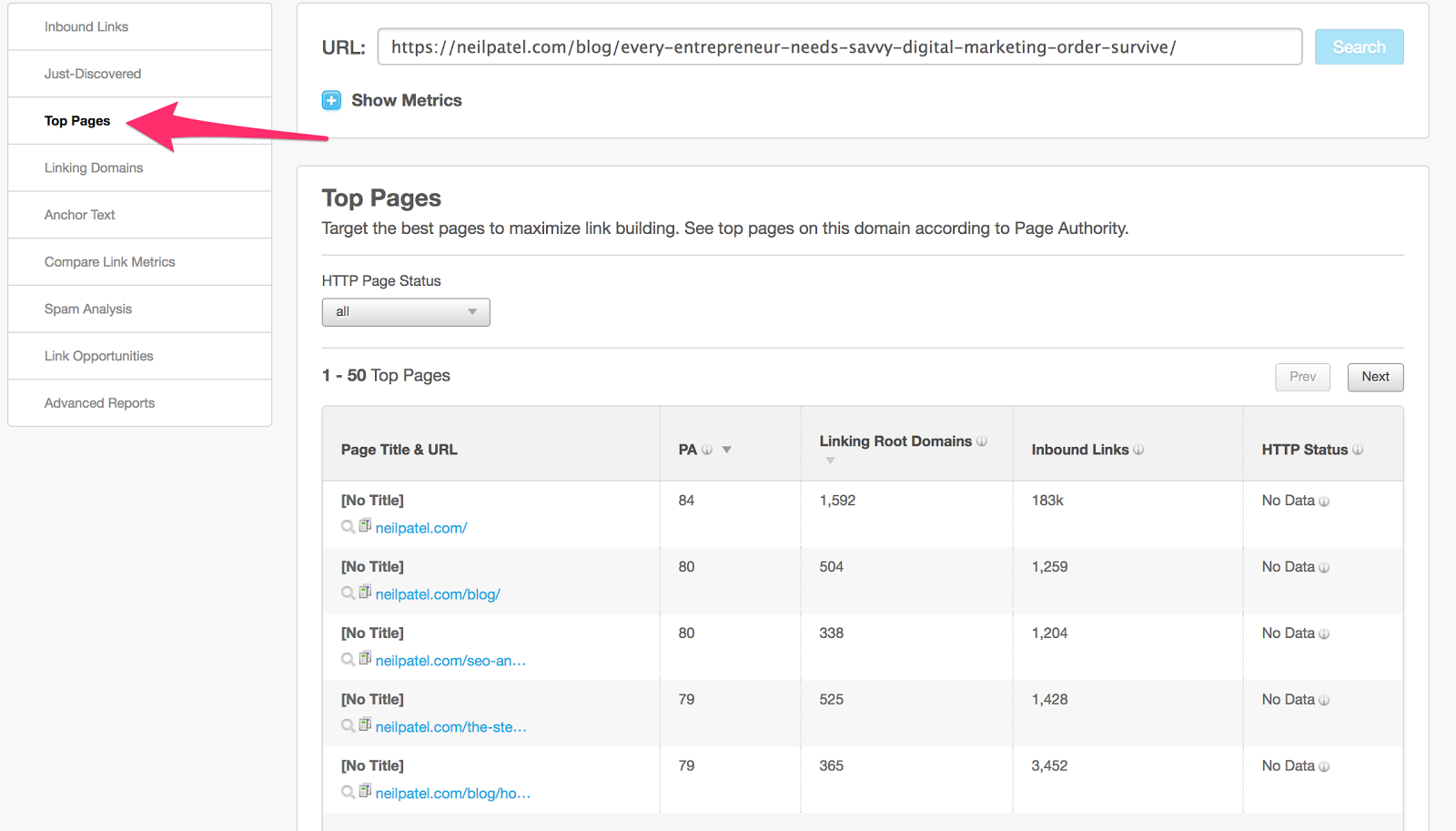Click No Data info icon in blog/ho… row

[x=1324, y=767]
